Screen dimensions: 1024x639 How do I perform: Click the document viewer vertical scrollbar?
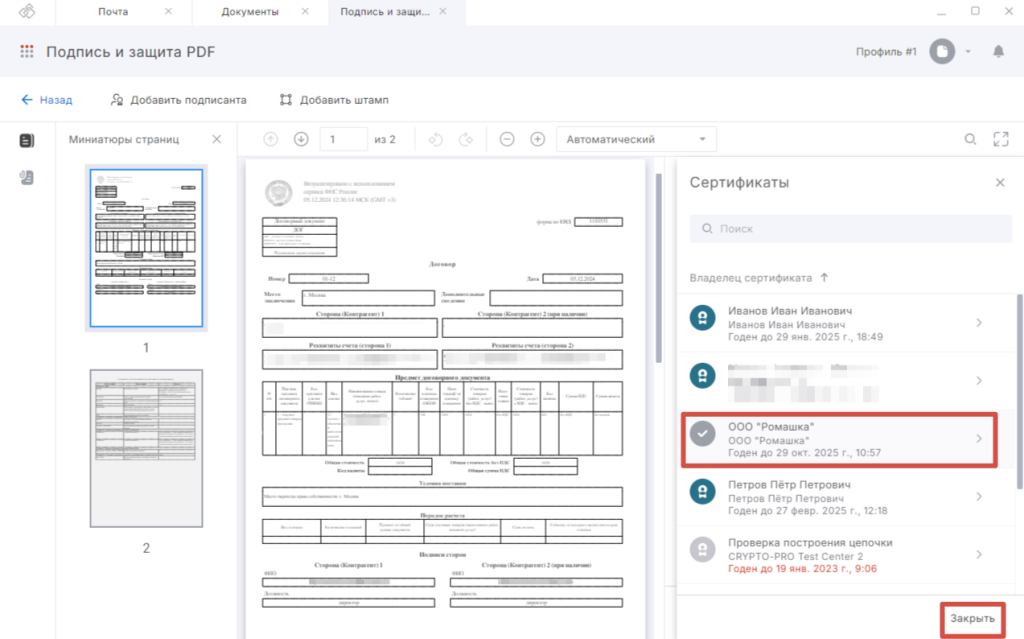(x=658, y=268)
